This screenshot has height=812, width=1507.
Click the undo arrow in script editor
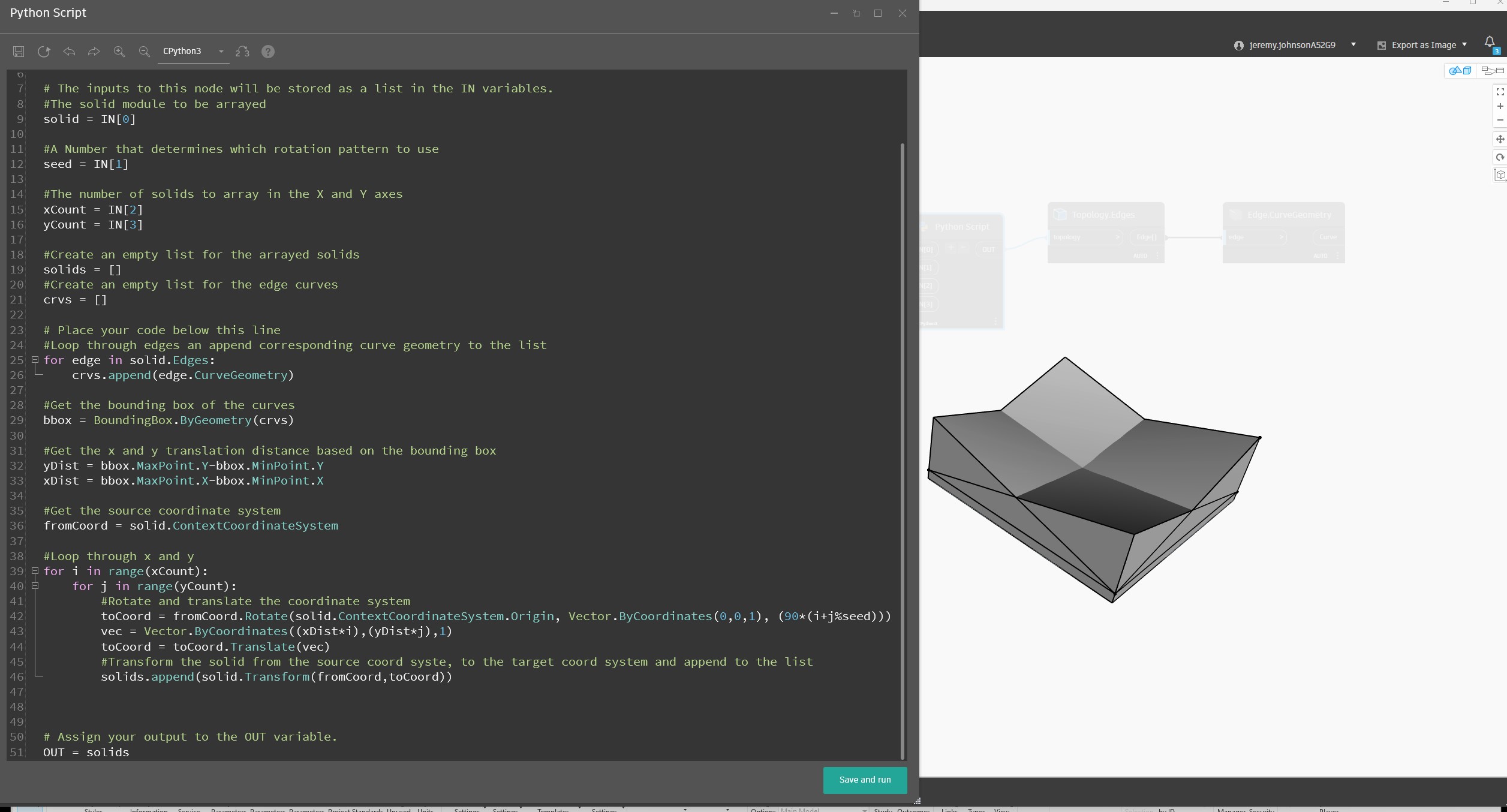[x=69, y=52]
